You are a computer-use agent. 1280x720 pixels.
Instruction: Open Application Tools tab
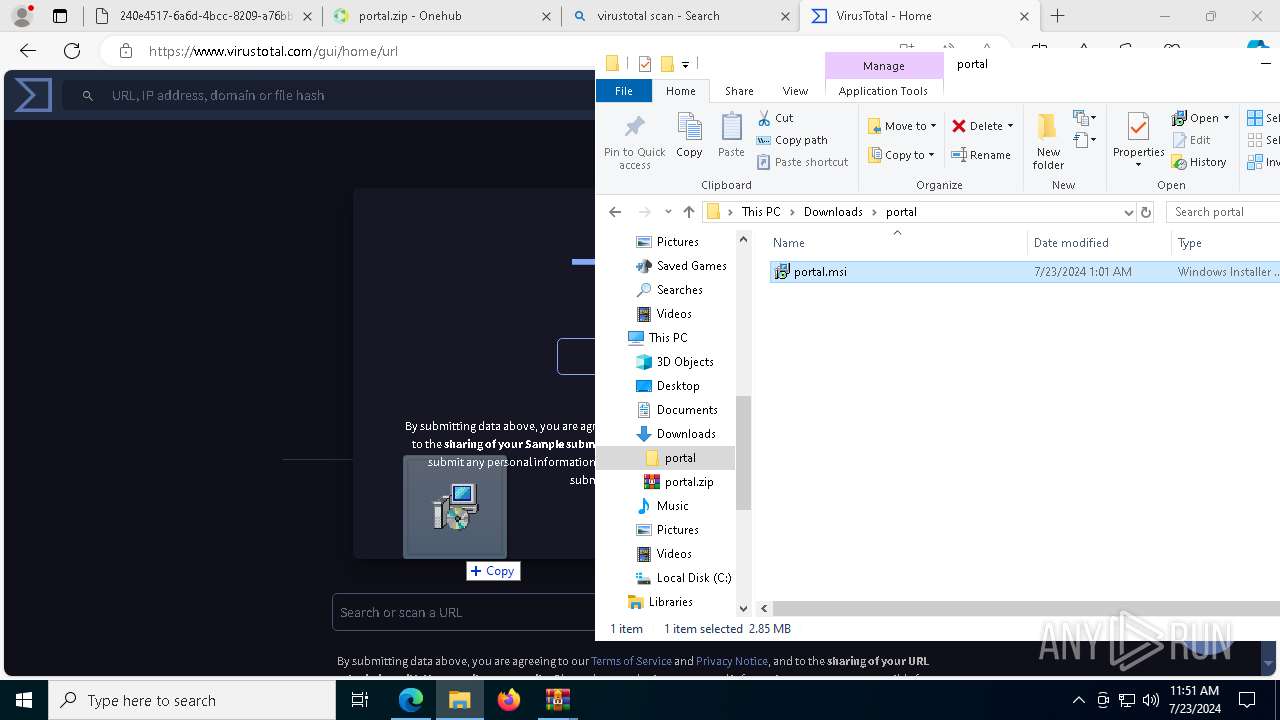click(x=883, y=91)
